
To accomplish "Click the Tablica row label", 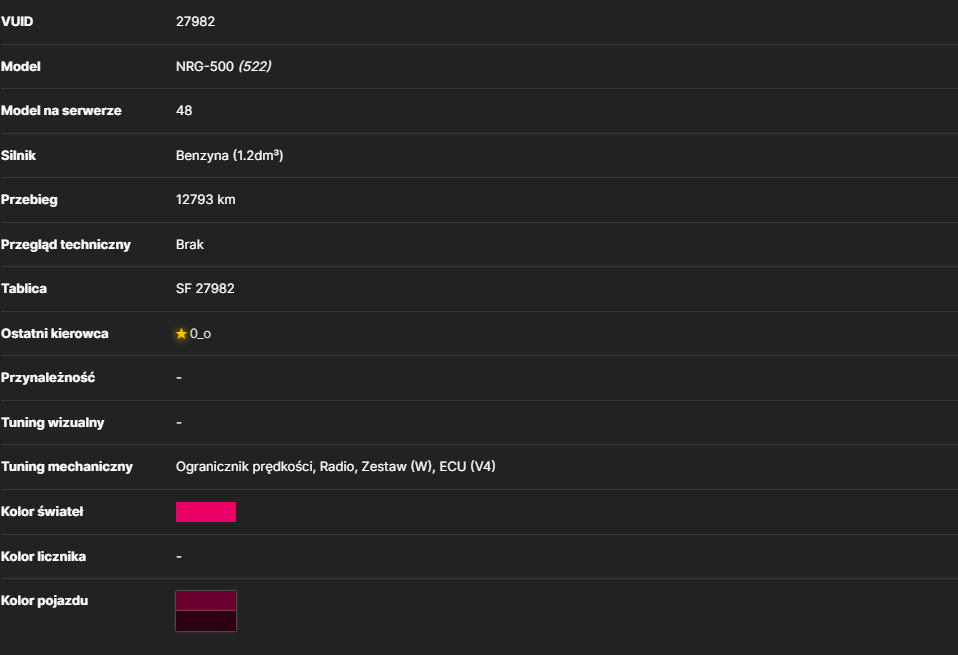I will pyautogui.click(x=24, y=288).
